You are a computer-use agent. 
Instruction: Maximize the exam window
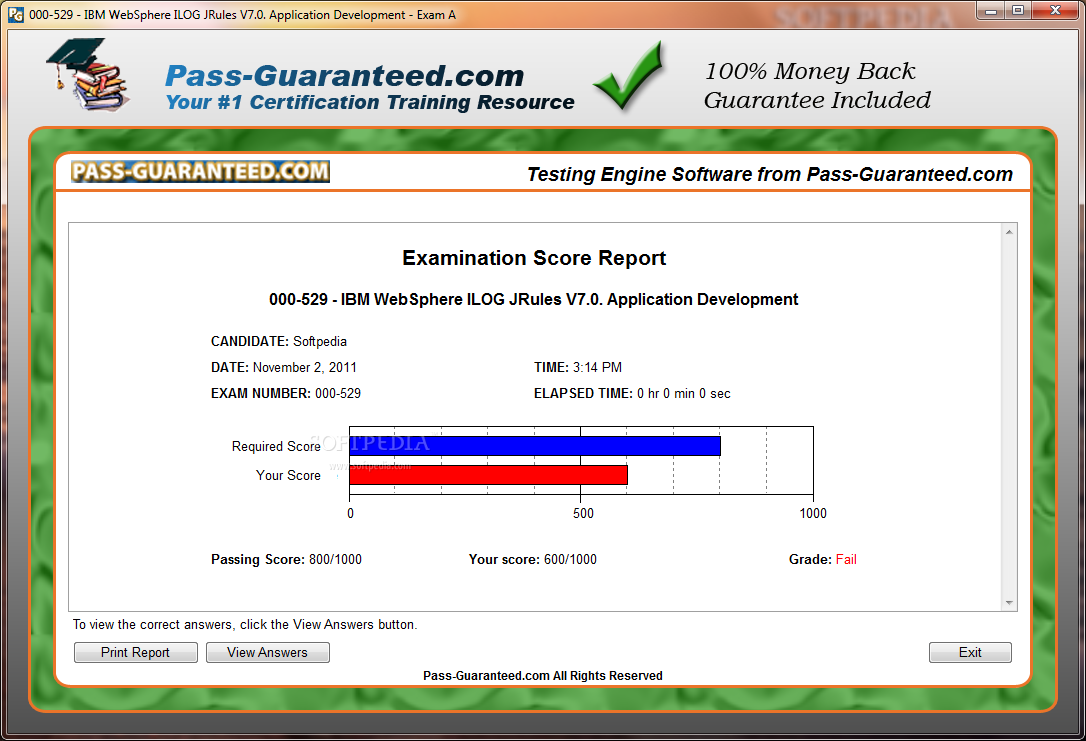[1018, 10]
